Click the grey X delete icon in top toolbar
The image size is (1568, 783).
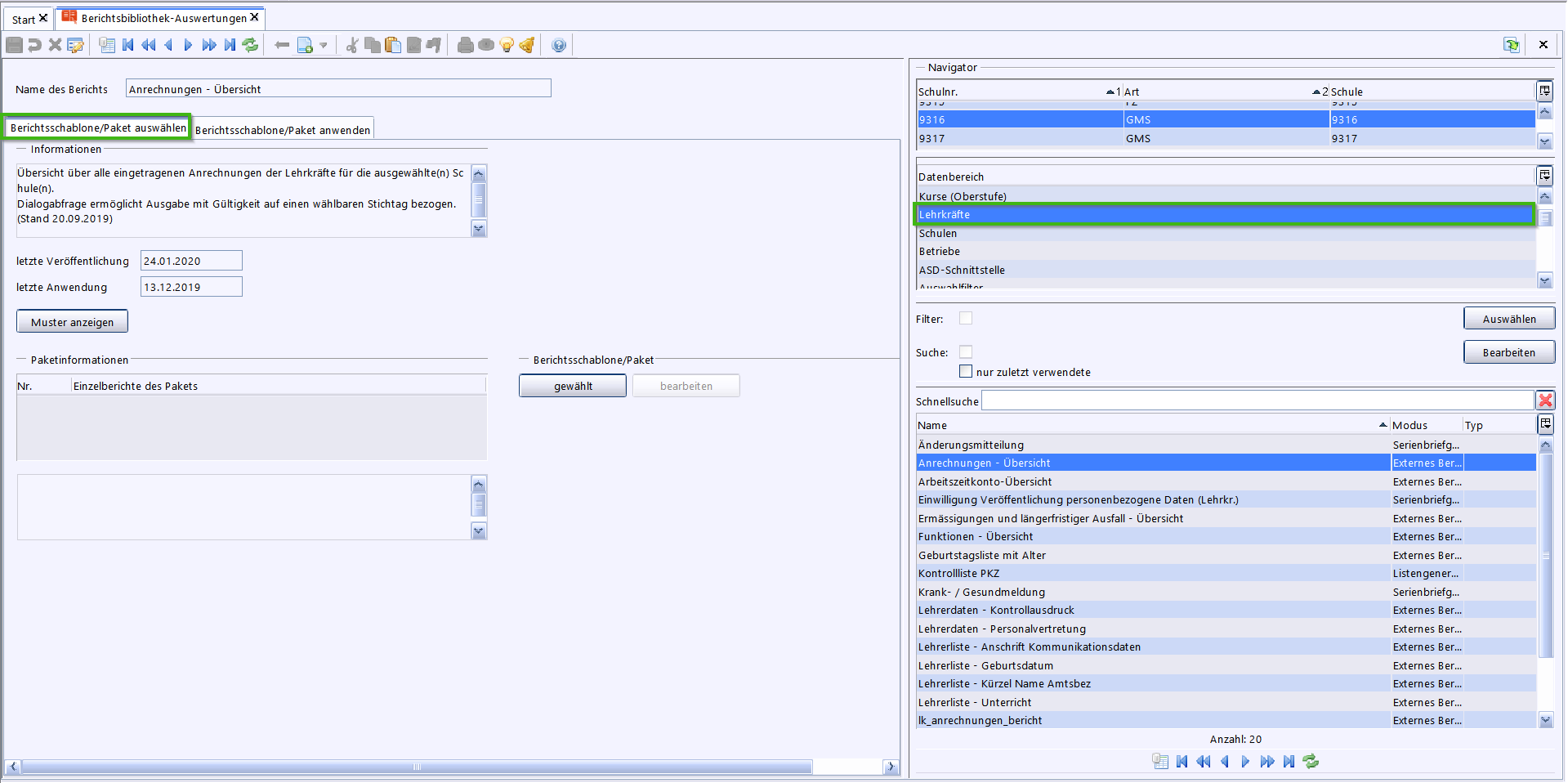[55, 45]
